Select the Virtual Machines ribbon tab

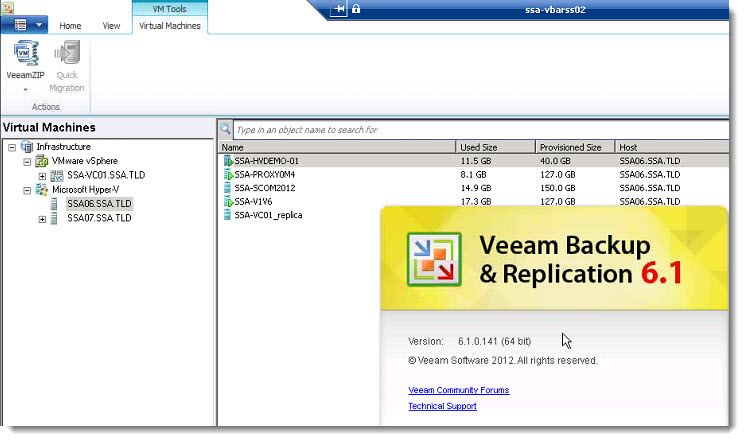click(170, 26)
